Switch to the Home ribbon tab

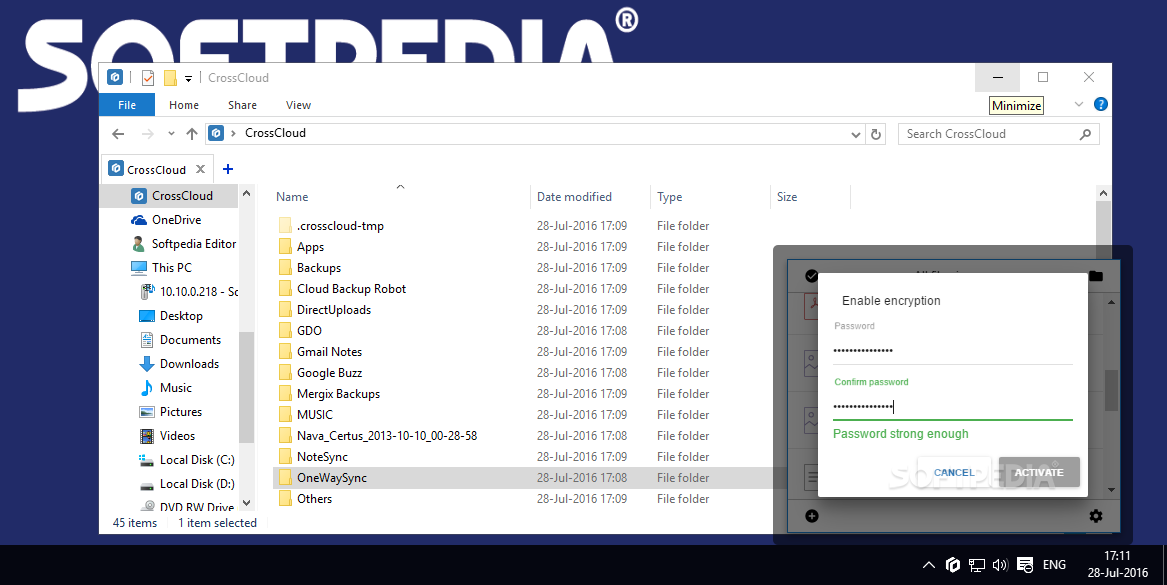184,105
